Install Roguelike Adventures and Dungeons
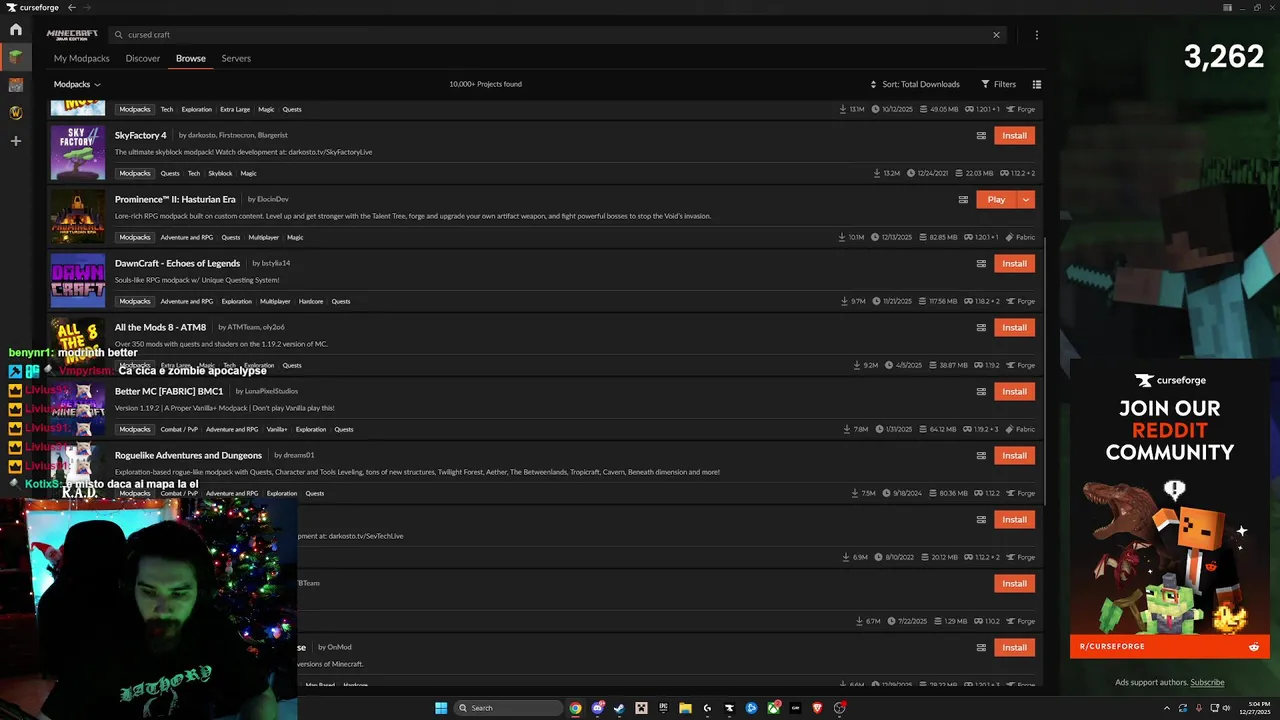Screen dimensions: 1280x720 1014,455
